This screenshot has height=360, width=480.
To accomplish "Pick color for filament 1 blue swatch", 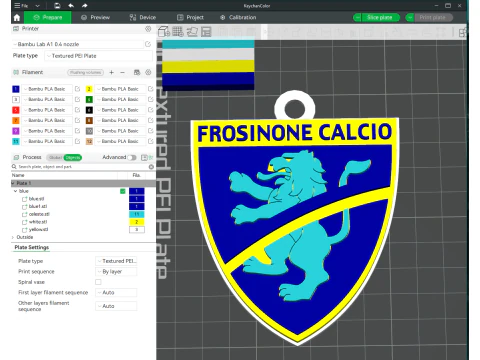I will pos(16,89).
